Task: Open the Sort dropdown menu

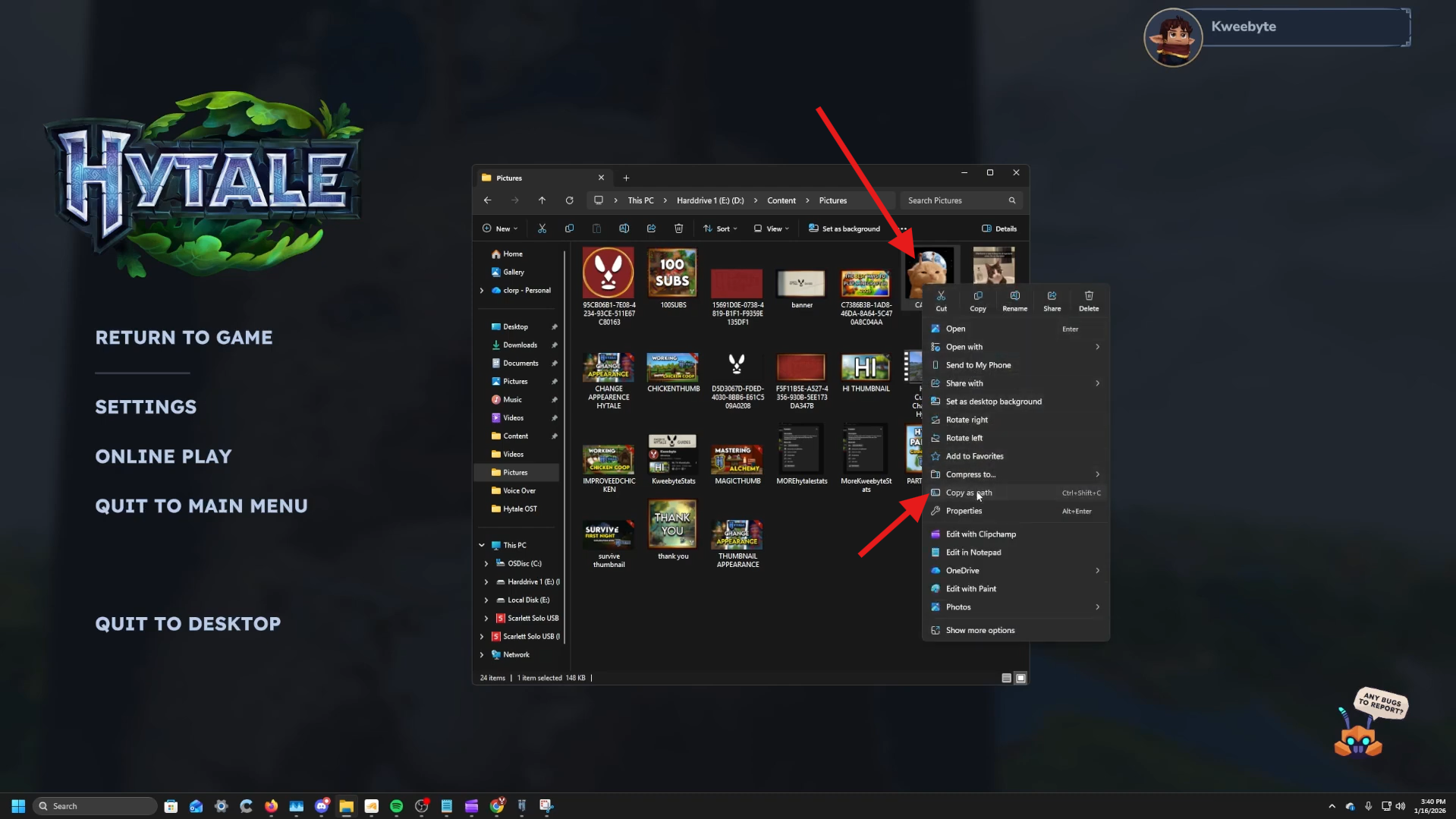Action: point(719,228)
